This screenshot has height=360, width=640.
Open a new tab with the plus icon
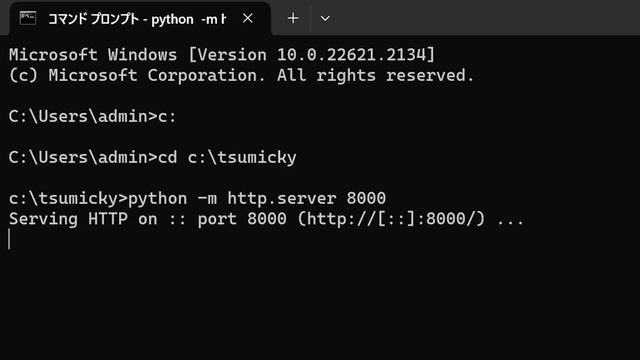[x=293, y=18]
